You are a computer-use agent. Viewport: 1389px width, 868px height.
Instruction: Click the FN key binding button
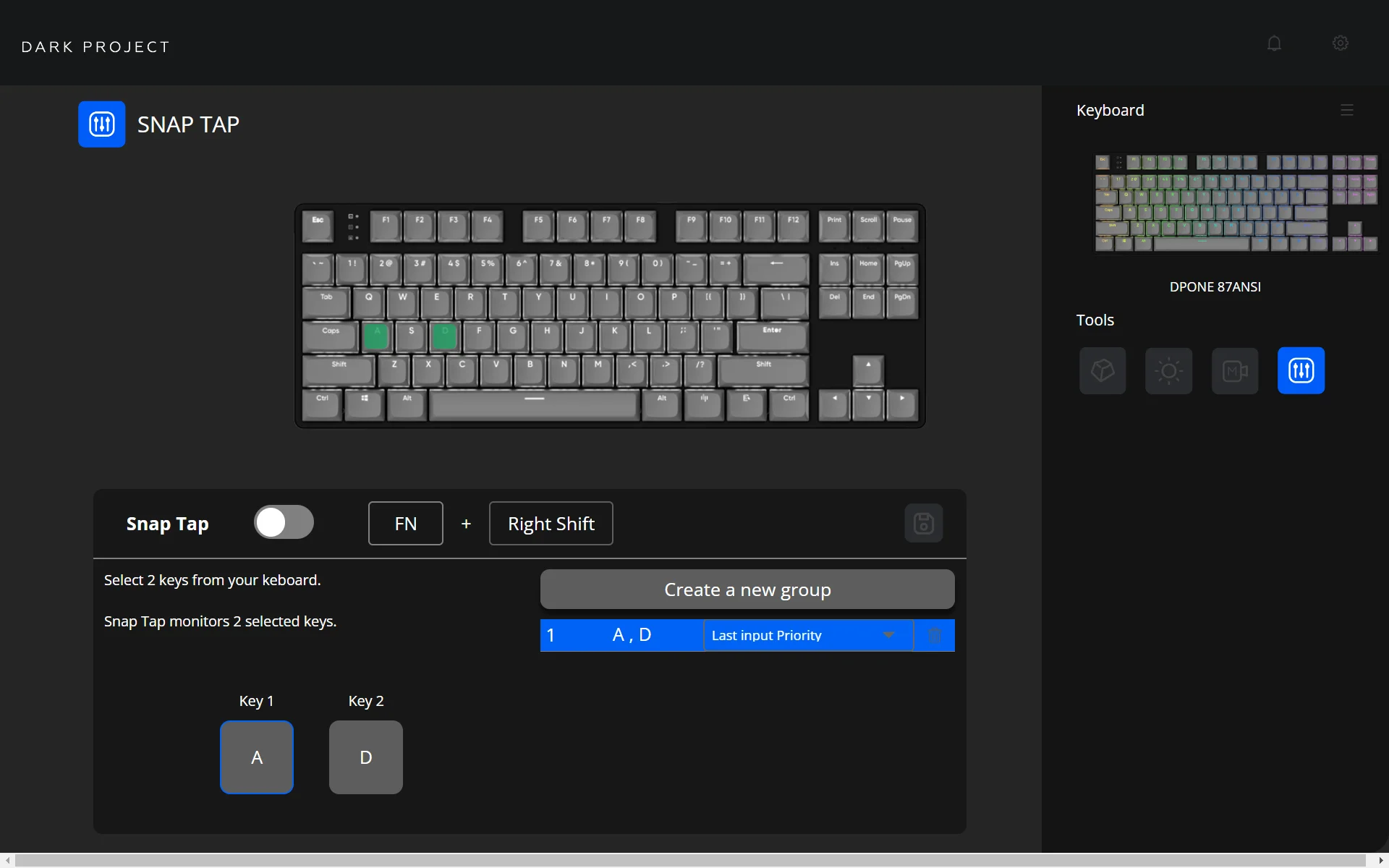pos(405,523)
